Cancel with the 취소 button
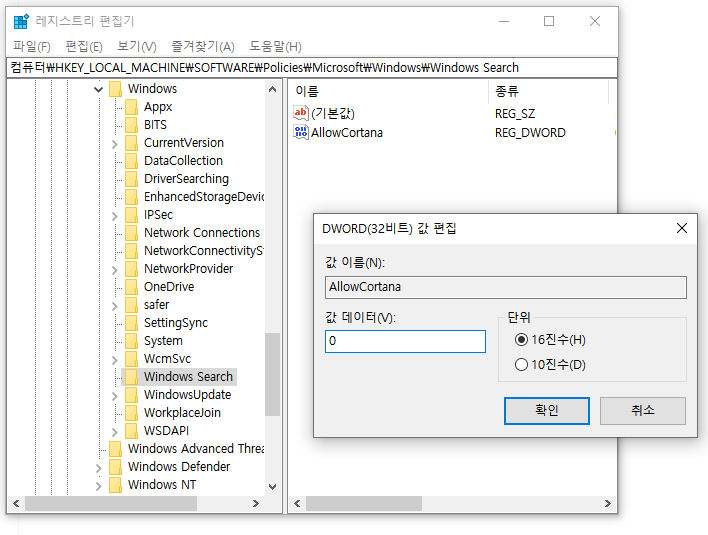This screenshot has height=535, width=708. pos(643,410)
